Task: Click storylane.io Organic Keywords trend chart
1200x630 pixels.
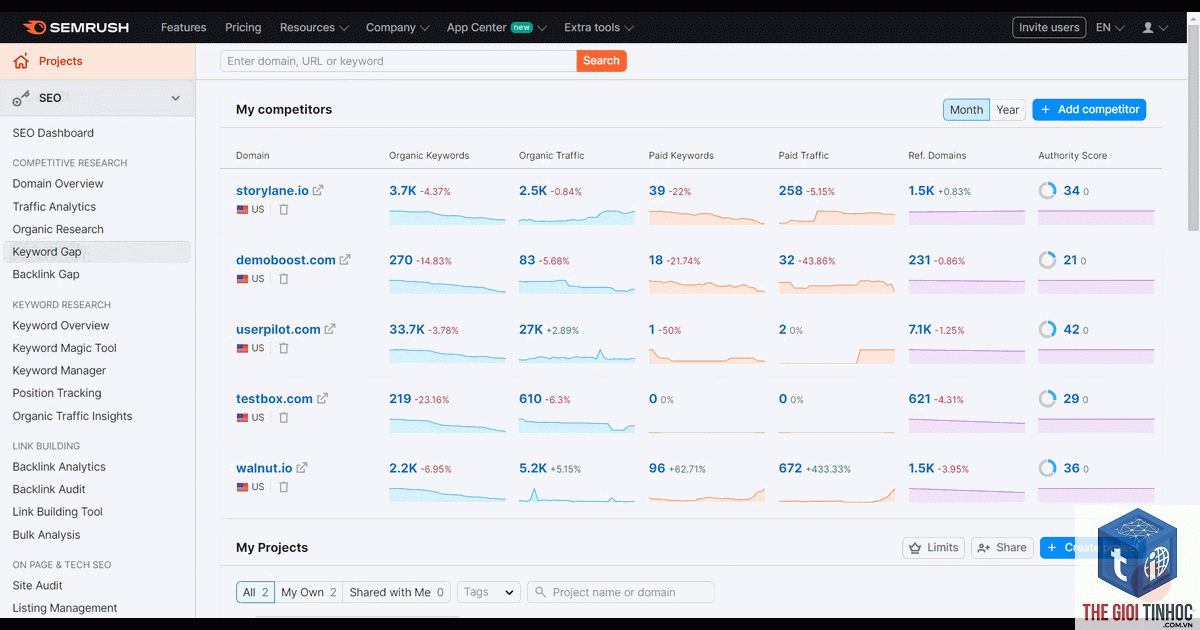Action: tap(446, 215)
